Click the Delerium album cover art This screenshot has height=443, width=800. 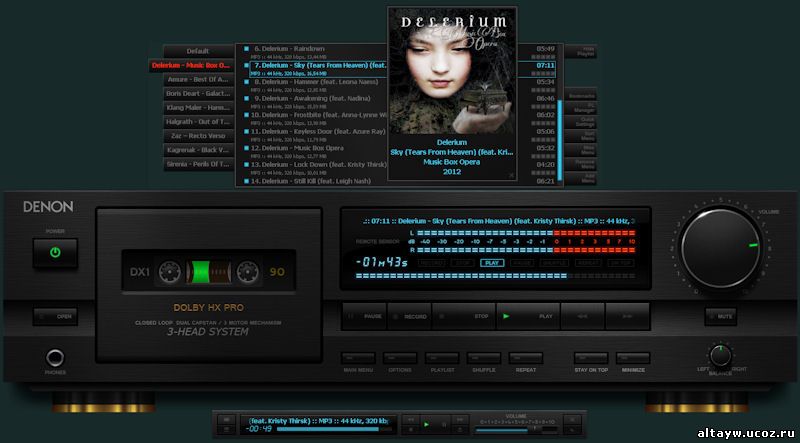pos(452,71)
